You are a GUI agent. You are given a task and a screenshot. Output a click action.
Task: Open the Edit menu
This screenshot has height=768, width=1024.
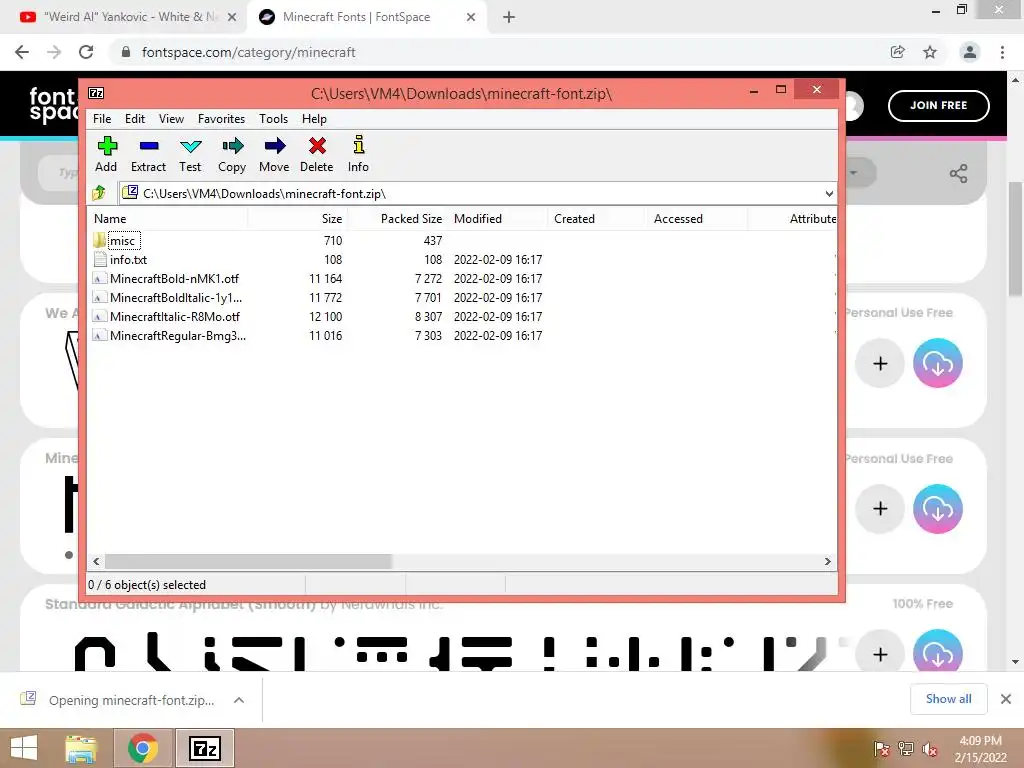pyautogui.click(x=135, y=118)
